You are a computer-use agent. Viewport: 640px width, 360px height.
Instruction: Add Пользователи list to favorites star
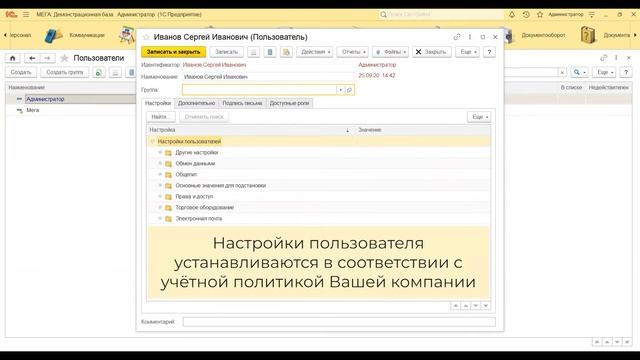coord(64,58)
